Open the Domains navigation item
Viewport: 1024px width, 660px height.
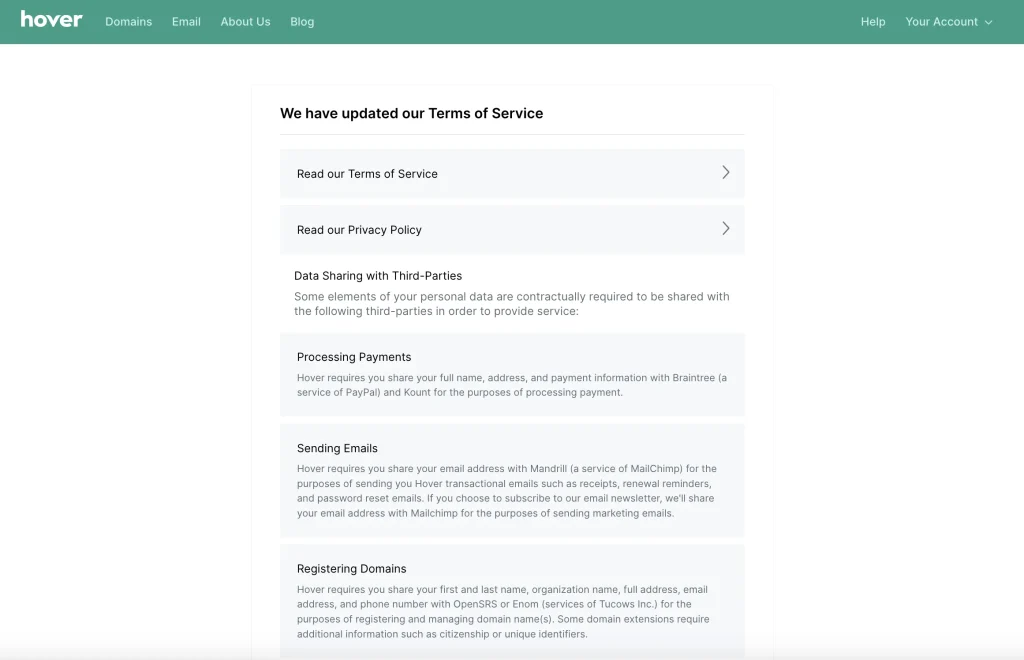(x=129, y=22)
